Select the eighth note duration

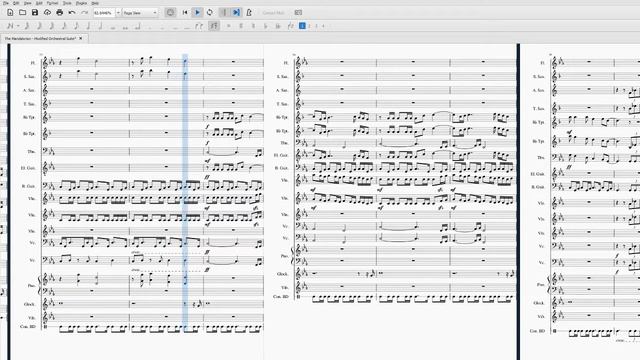tap(76, 26)
